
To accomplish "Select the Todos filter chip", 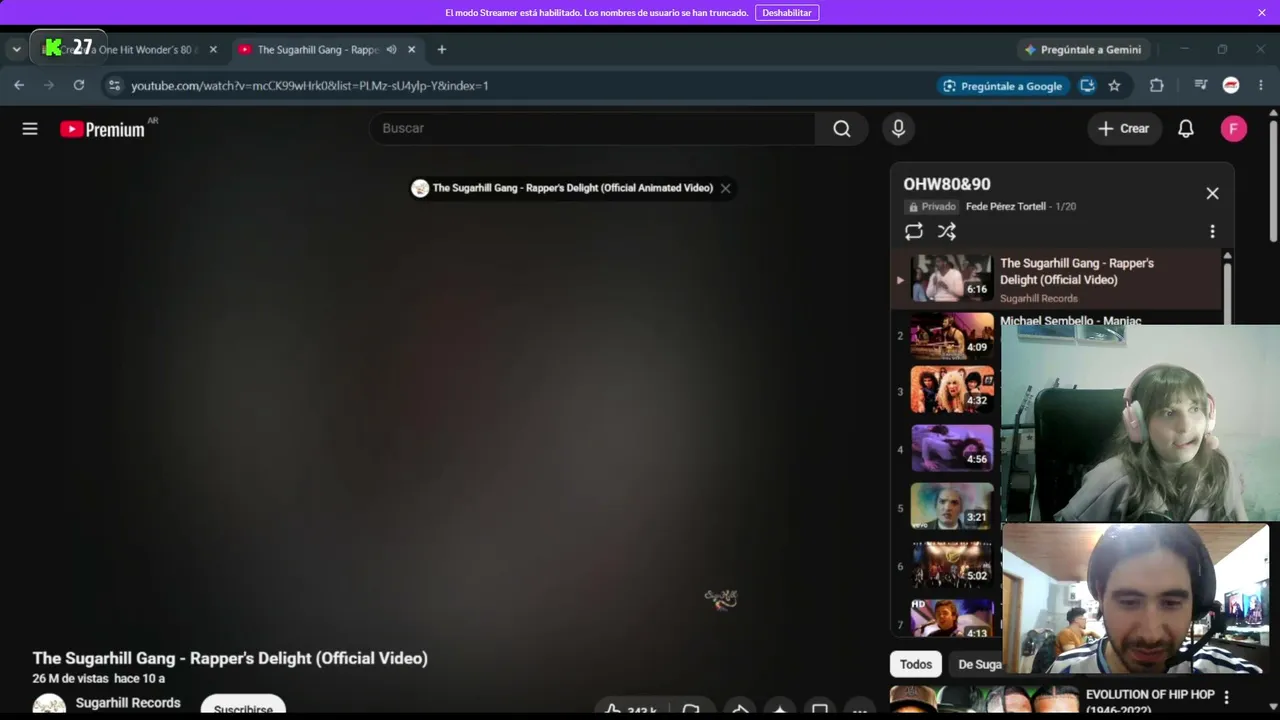I will pyautogui.click(x=916, y=664).
